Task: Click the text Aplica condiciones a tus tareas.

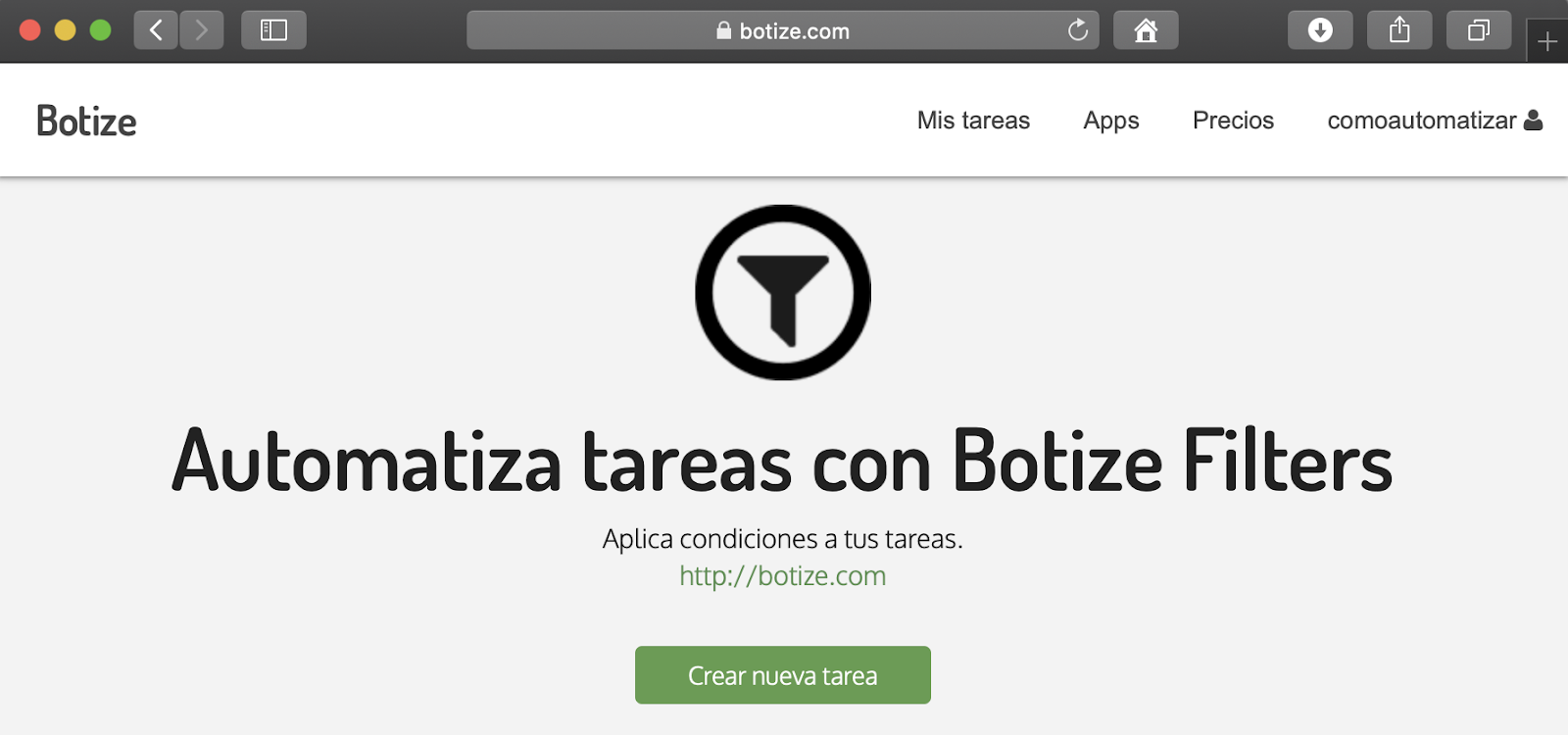Action: click(783, 539)
